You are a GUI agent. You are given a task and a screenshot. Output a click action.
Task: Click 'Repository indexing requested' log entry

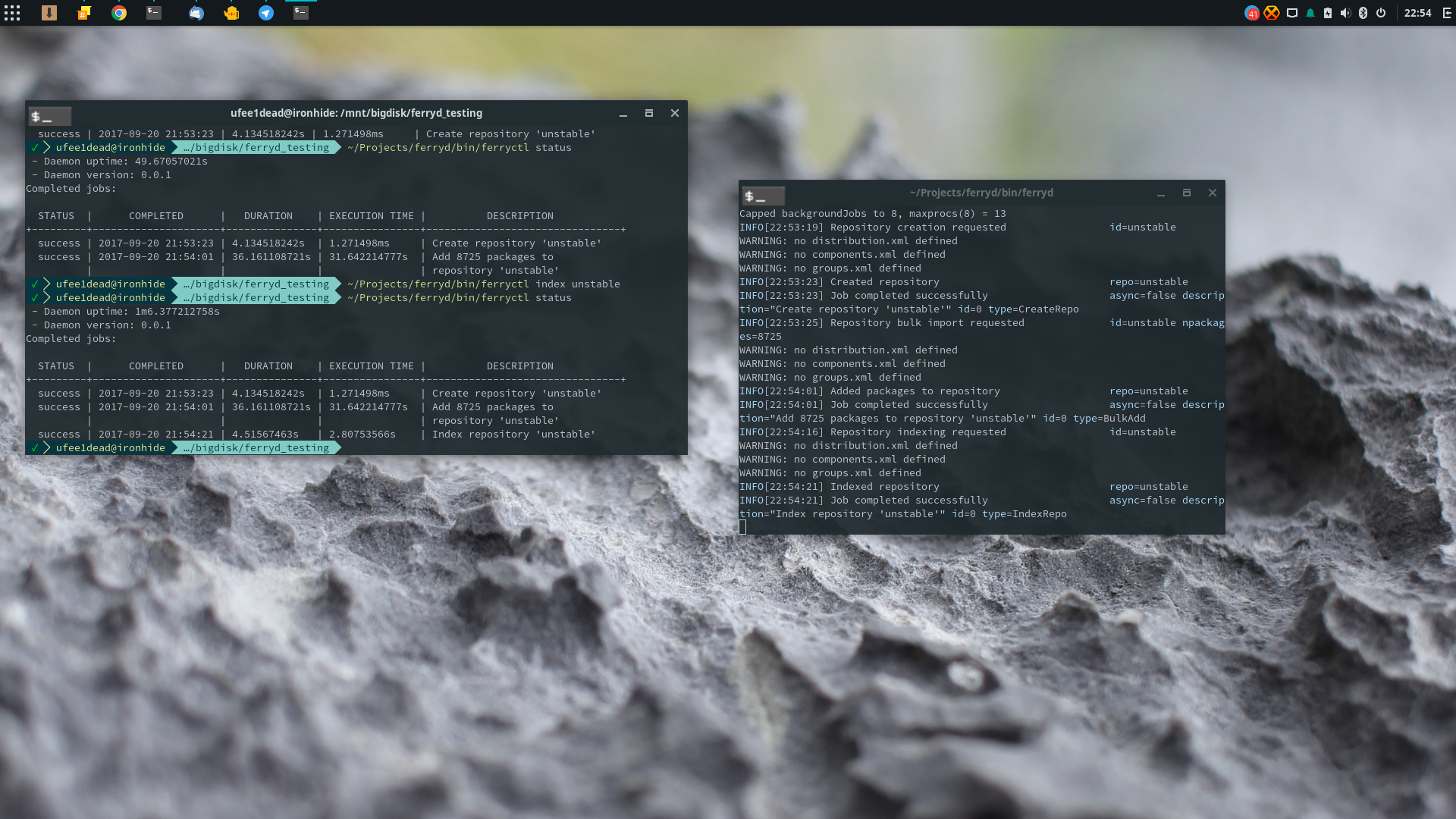coord(918,432)
